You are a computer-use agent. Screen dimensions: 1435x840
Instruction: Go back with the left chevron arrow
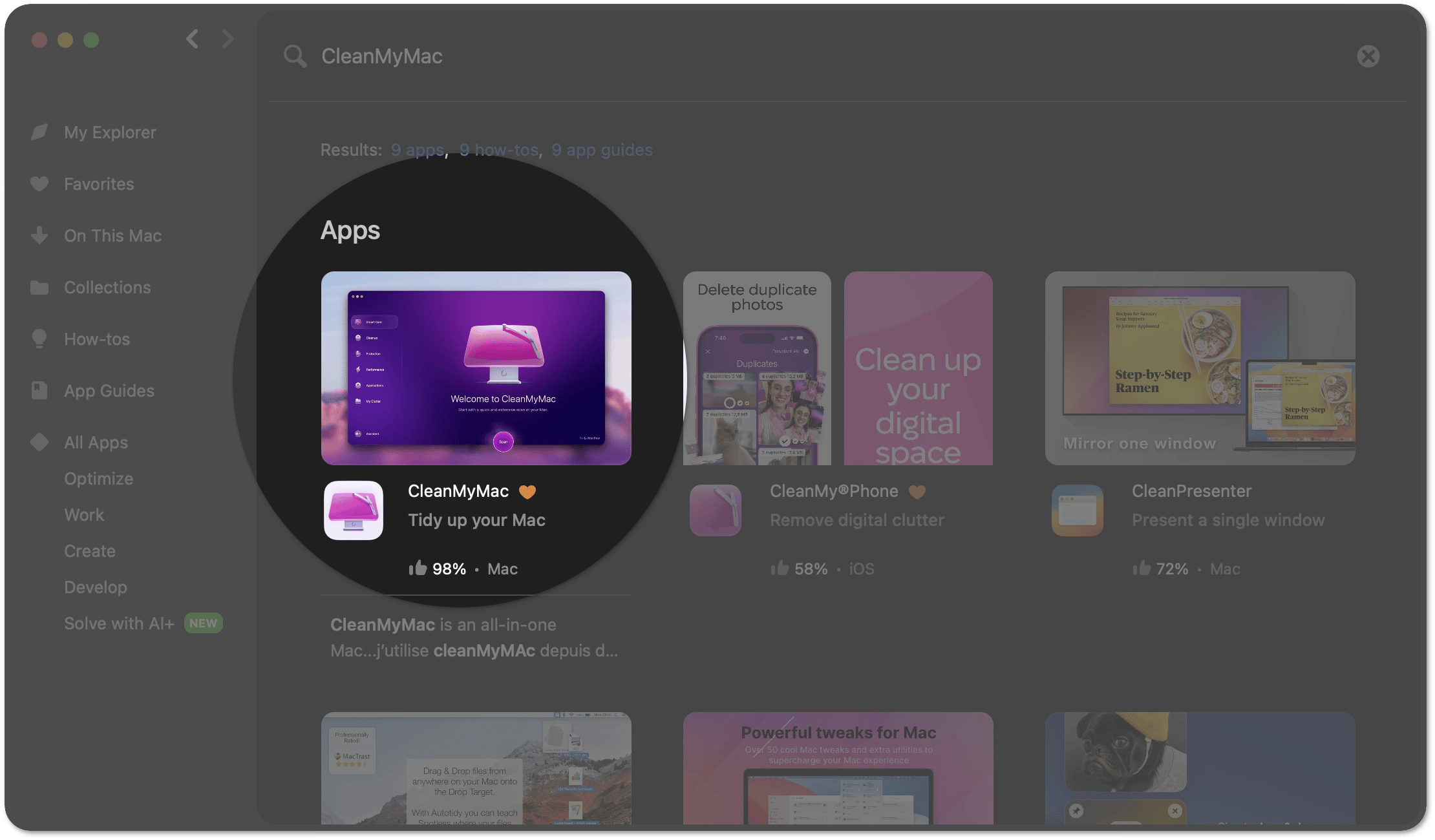(x=192, y=39)
